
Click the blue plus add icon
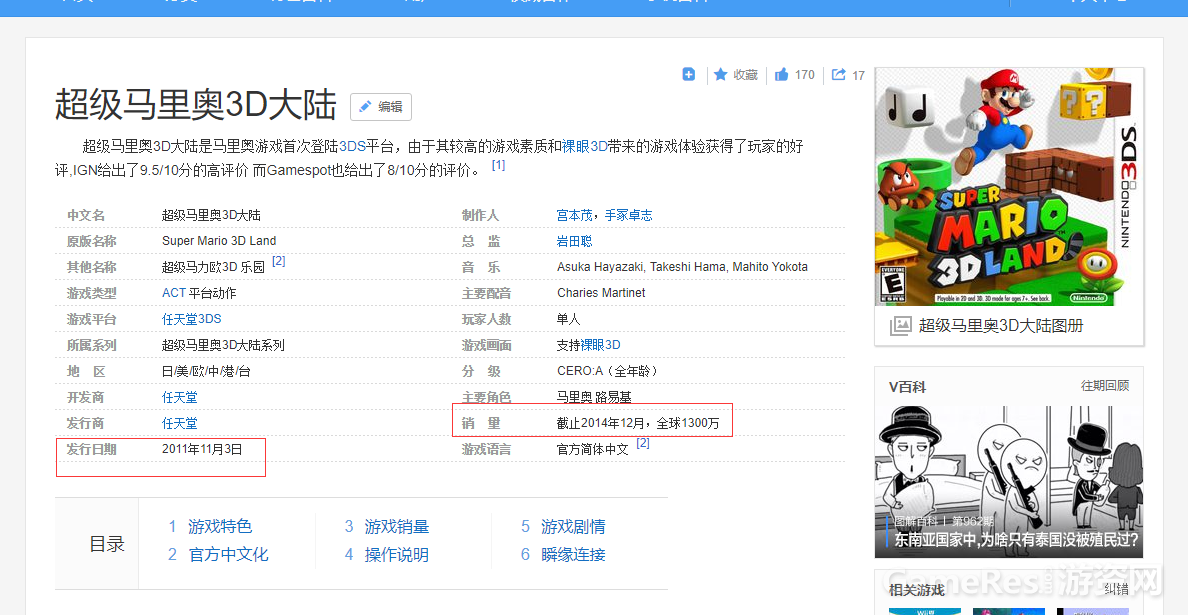pyautogui.click(x=689, y=74)
